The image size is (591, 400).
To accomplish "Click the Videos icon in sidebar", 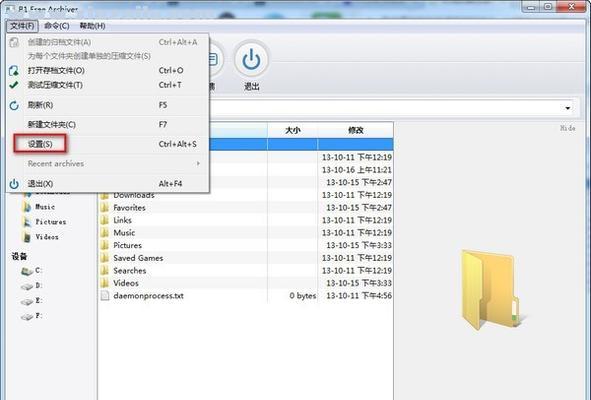I will (27, 237).
